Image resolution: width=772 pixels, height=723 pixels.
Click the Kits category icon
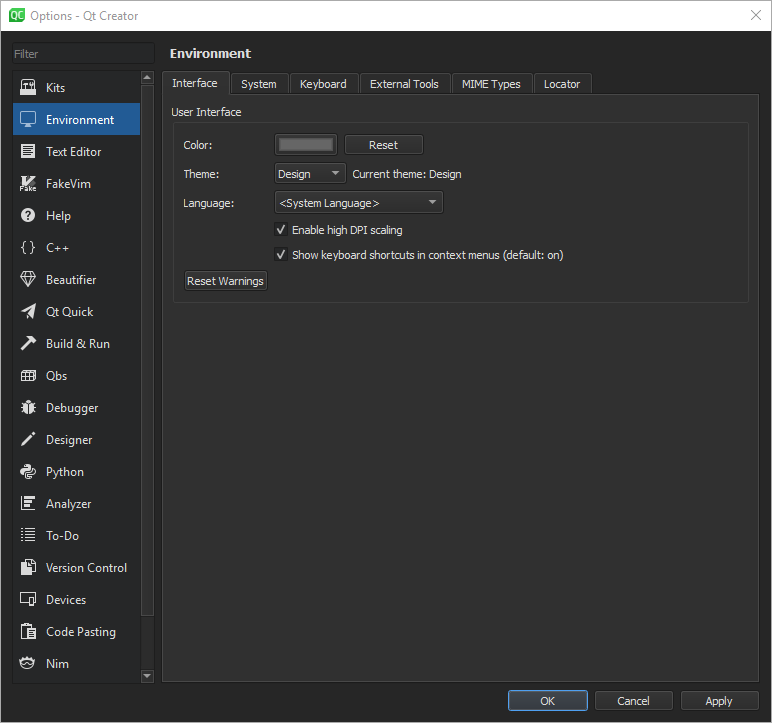28,88
